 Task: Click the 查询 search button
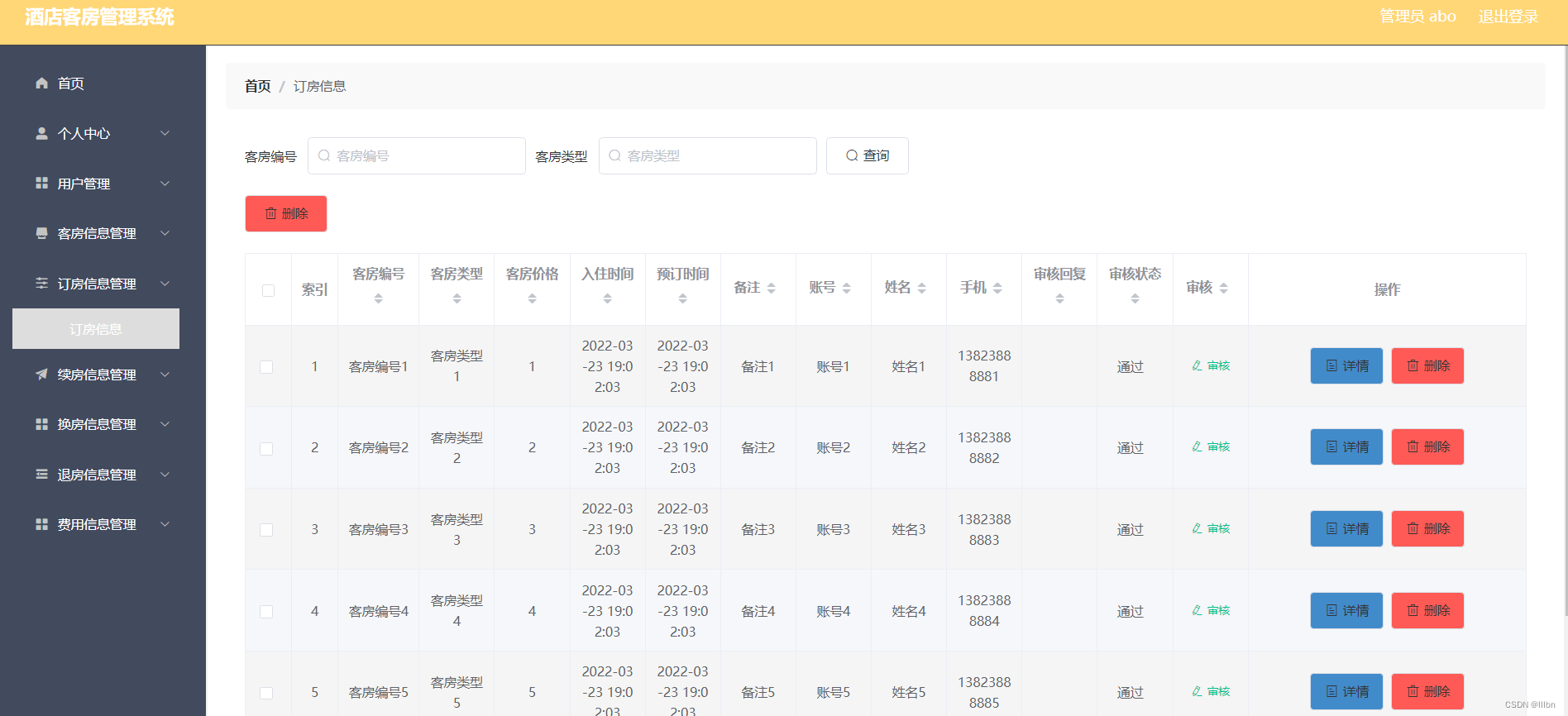click(867, 155)
